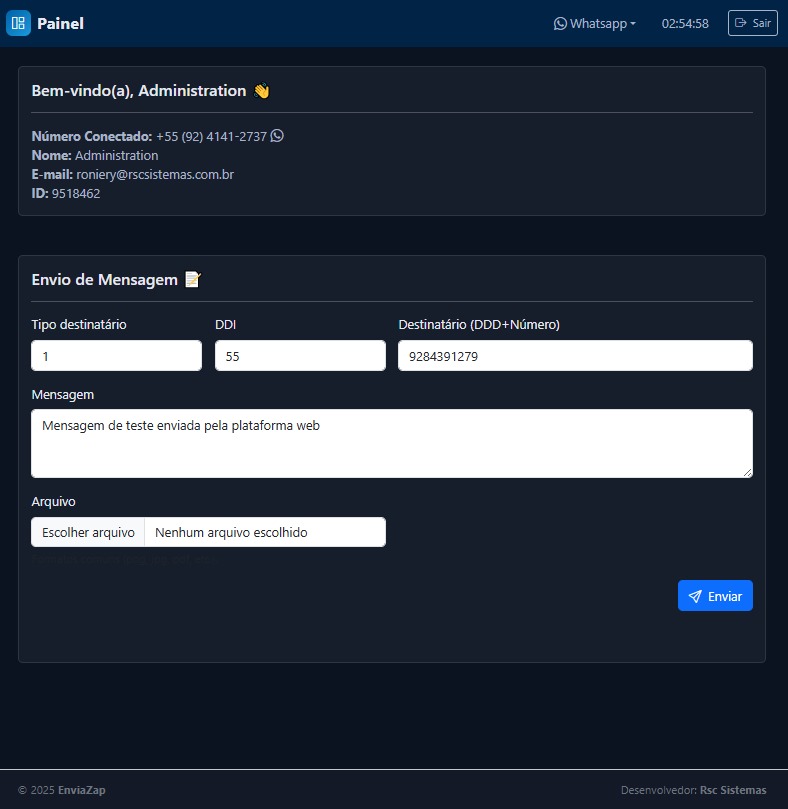Click the Painel dashboard logo icon
Screen dimensions: 788x809
point(18,23)
